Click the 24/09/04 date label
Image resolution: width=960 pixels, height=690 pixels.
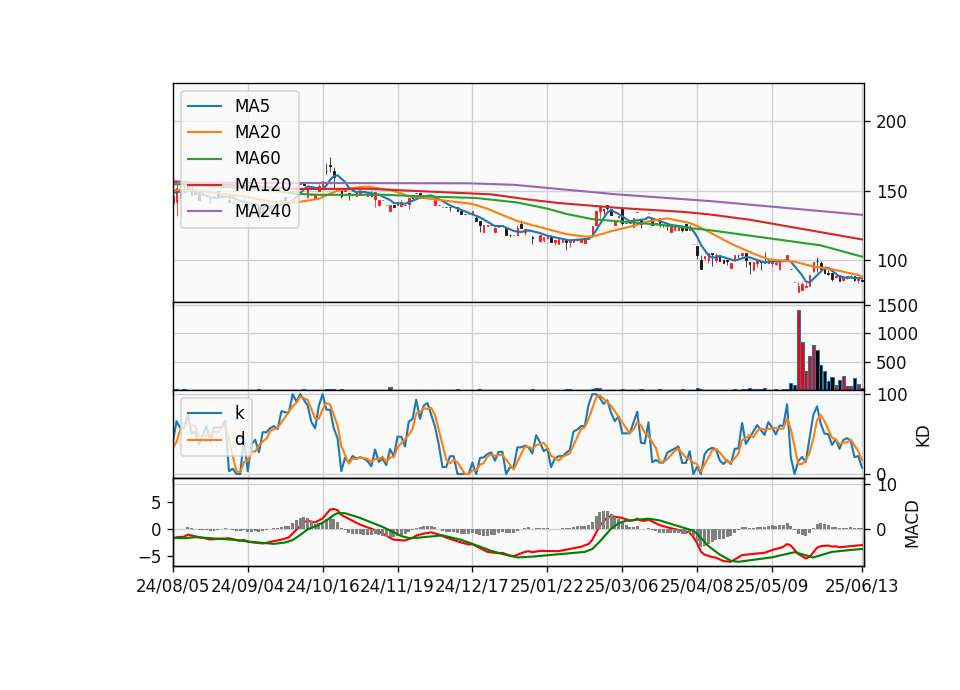coord(248,586)
